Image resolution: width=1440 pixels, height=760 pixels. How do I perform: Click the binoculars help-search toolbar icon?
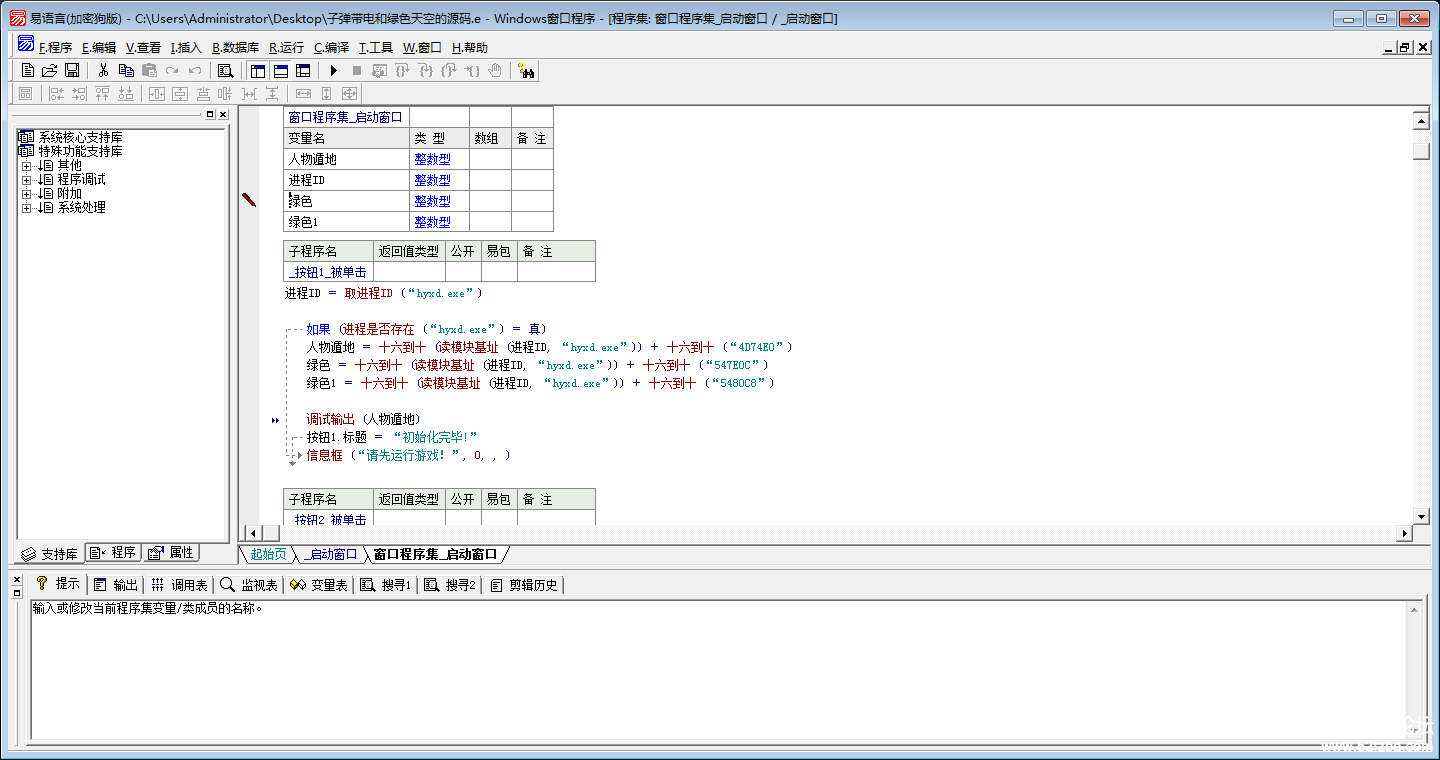(x=527, y=70)
